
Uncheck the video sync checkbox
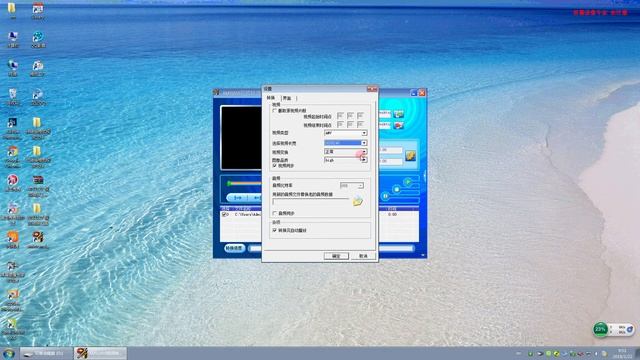275,166
